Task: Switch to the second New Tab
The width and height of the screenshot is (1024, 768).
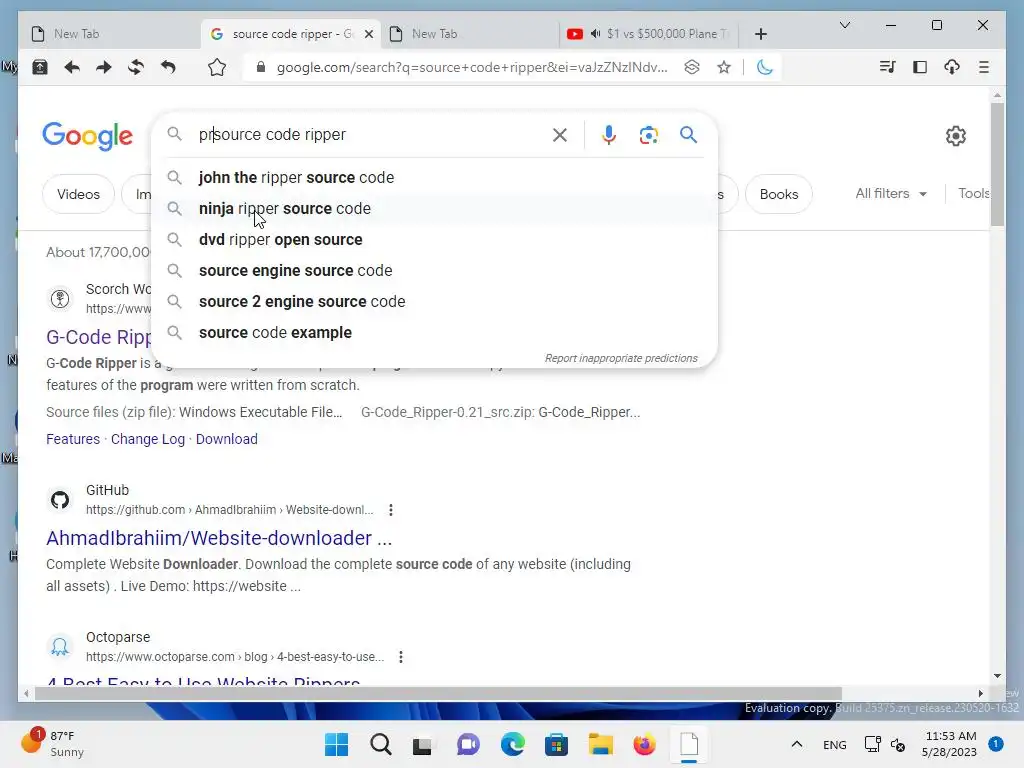Action: [x=469, y=34]
